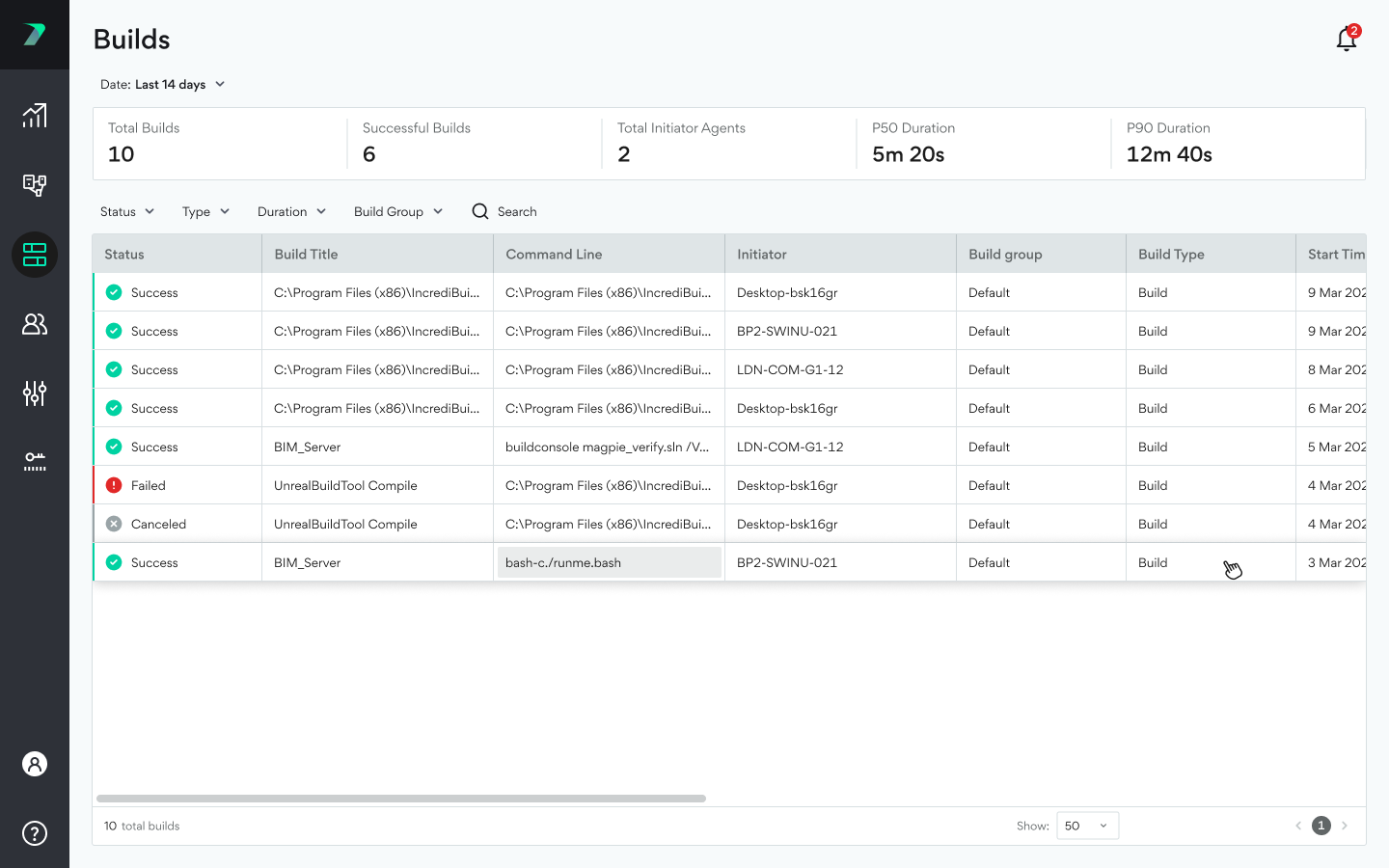Click the app logo in the sidebar
This screenshot has width=1389, height=868.
(35, 35)
